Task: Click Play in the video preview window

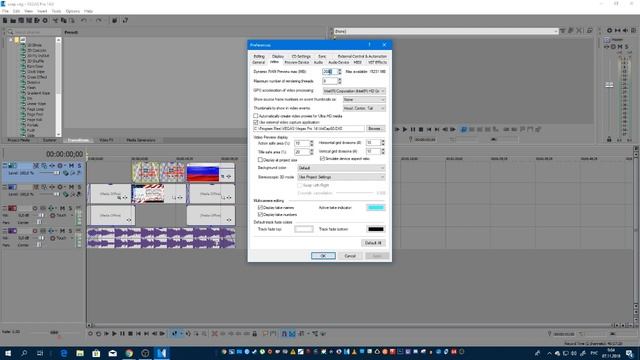Action: click(x=405, y=129)
